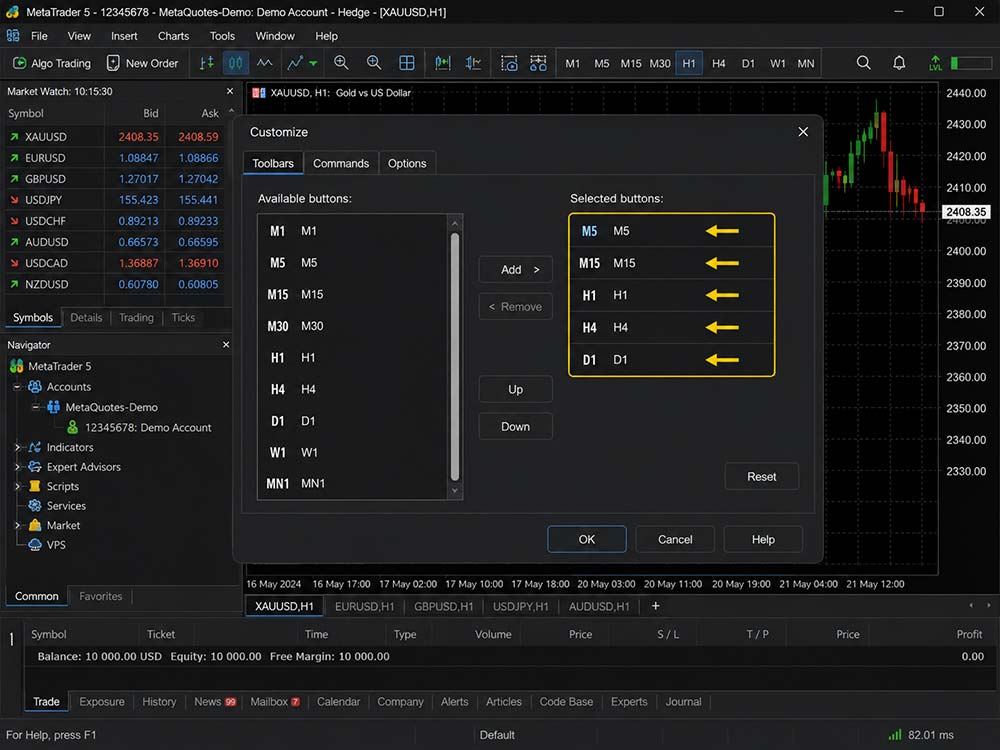Zoom in on the chart
The image size is (1000, 750).
[x=341, y=62]
